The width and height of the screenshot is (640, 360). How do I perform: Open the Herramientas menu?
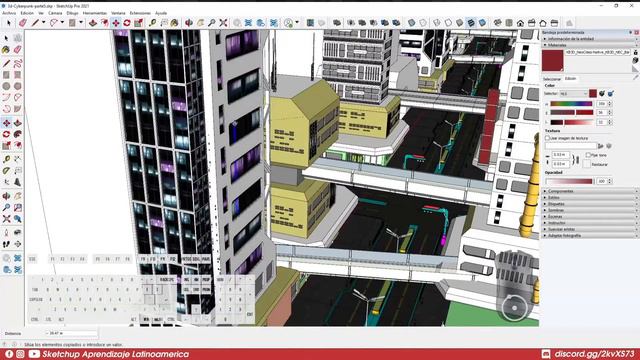click(95, 13)
